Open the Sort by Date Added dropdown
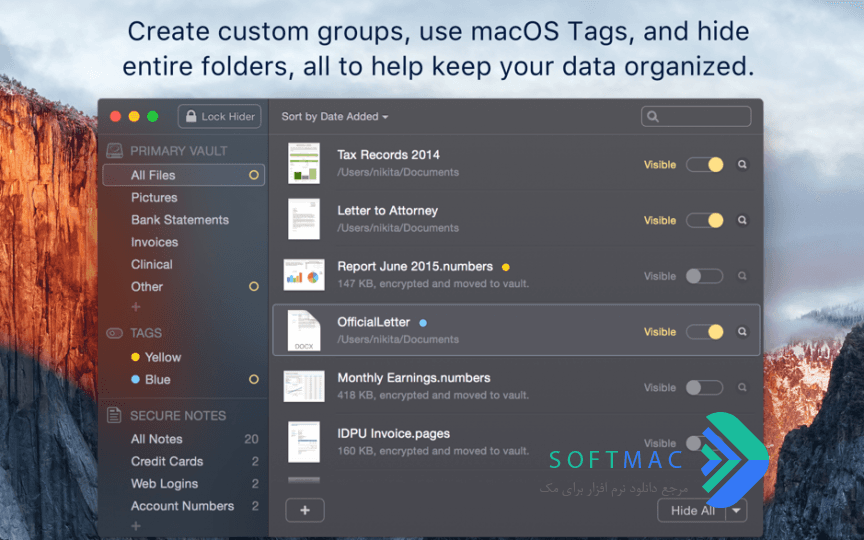Image resolution: width=864 pixels, height=540 pixels. [x=334, y=117]
